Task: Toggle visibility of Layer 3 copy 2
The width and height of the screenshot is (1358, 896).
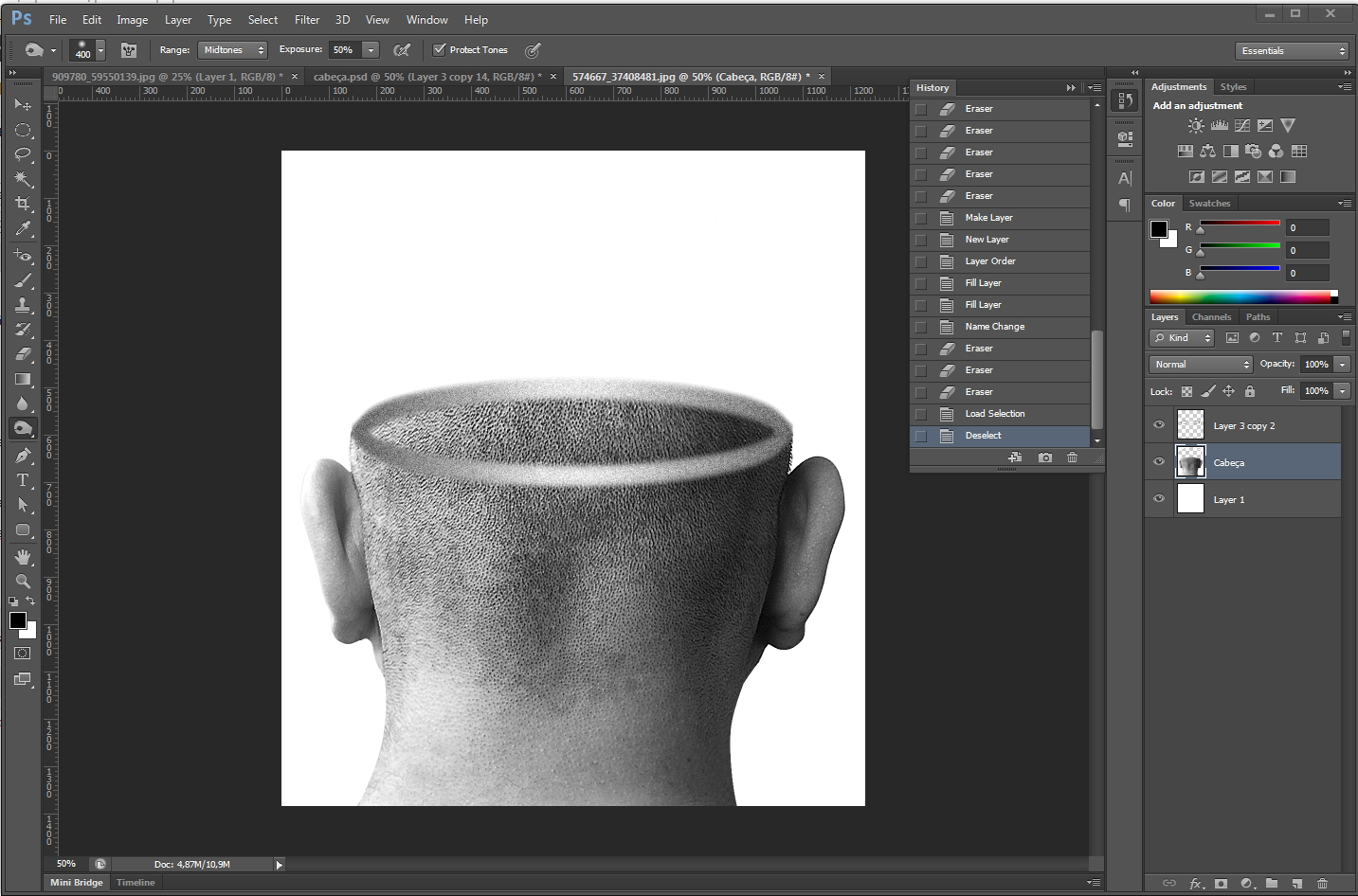Action: coord(1158,425)
